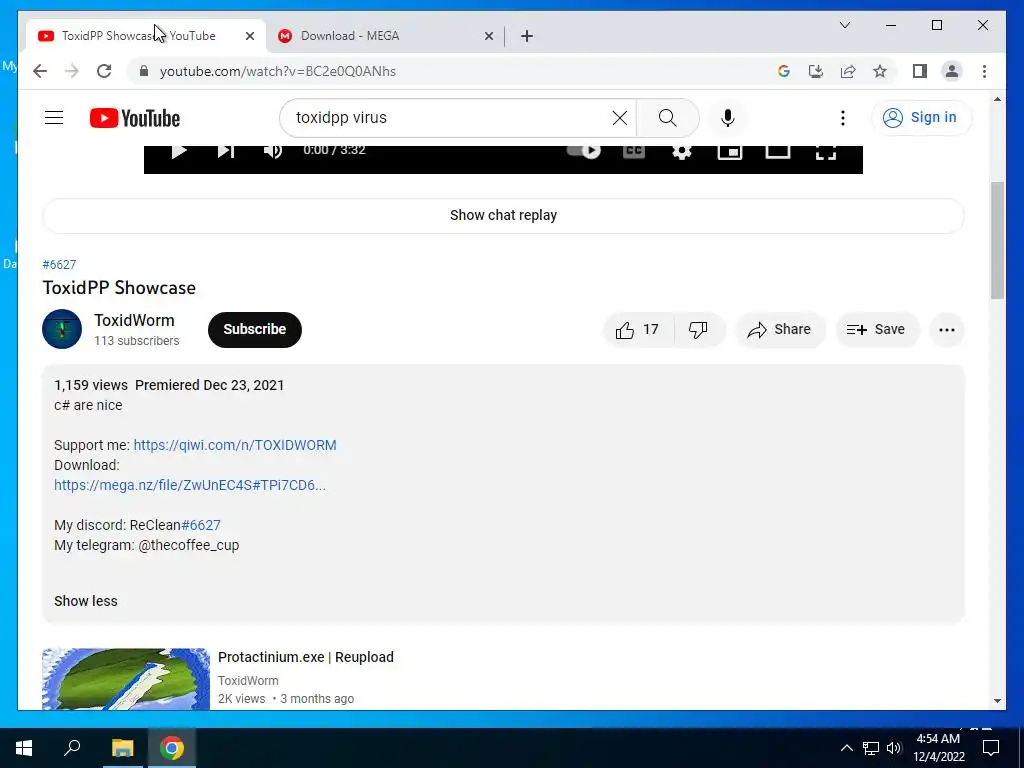Open the #6627 hashtag above title

tap(59, 264)
